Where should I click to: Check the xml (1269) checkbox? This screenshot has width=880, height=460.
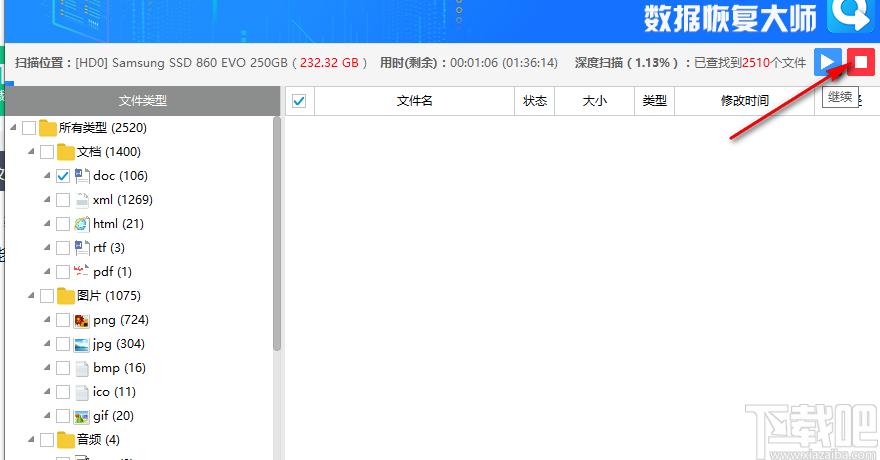[x=63, y=200]
